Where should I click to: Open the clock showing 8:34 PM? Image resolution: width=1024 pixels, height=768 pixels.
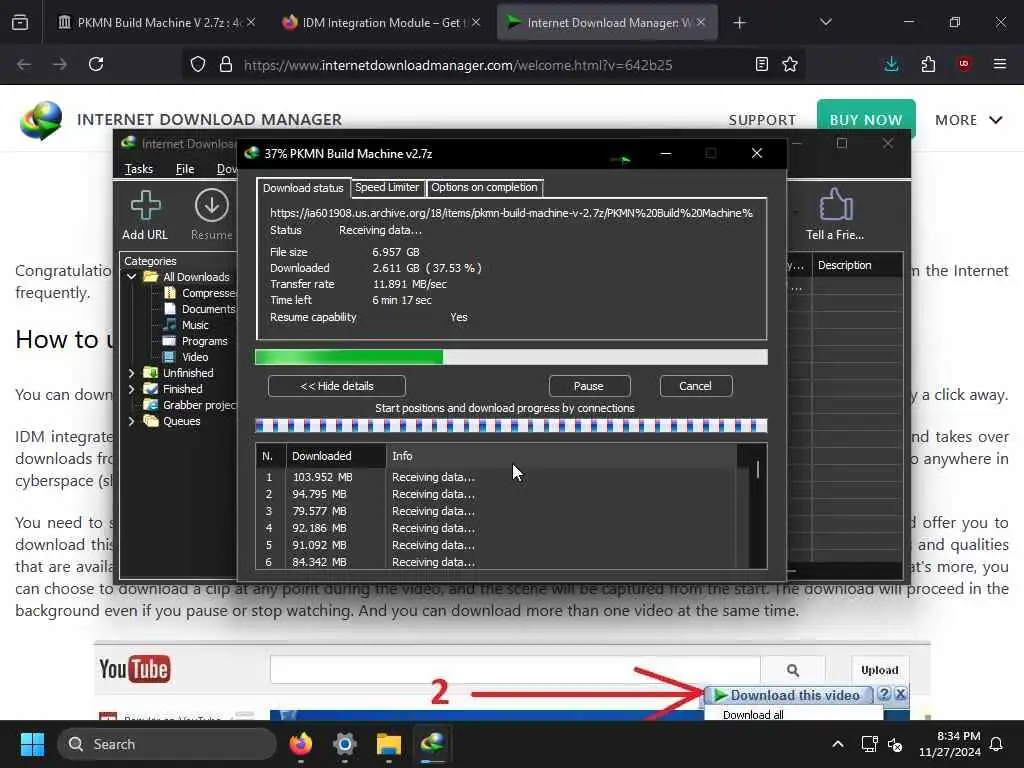pos(950,744)
